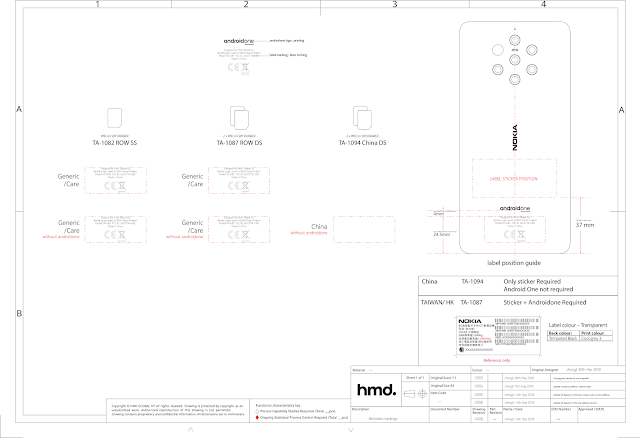640x438 pixels.
Task: Click the row B grid marker
Action: click(19, 313)
